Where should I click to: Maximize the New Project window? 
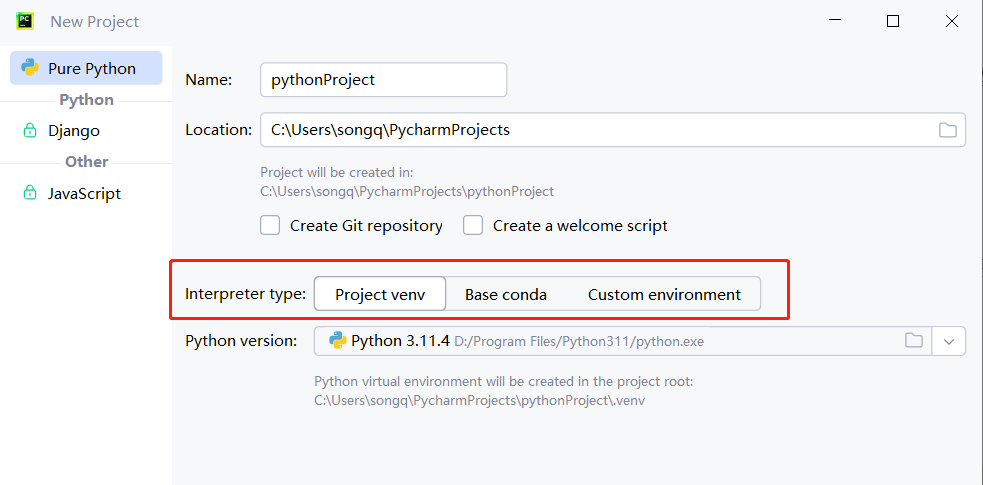point(893,21)
